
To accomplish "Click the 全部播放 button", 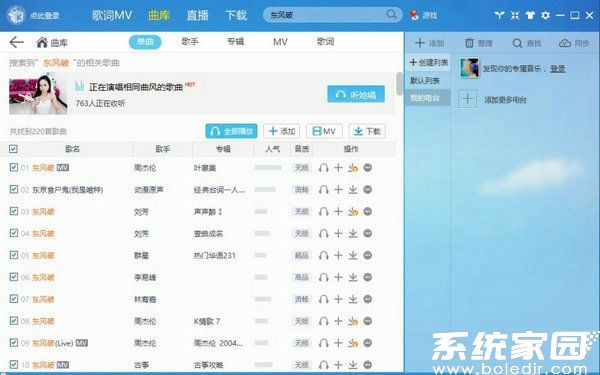I will tap(231, 131).
